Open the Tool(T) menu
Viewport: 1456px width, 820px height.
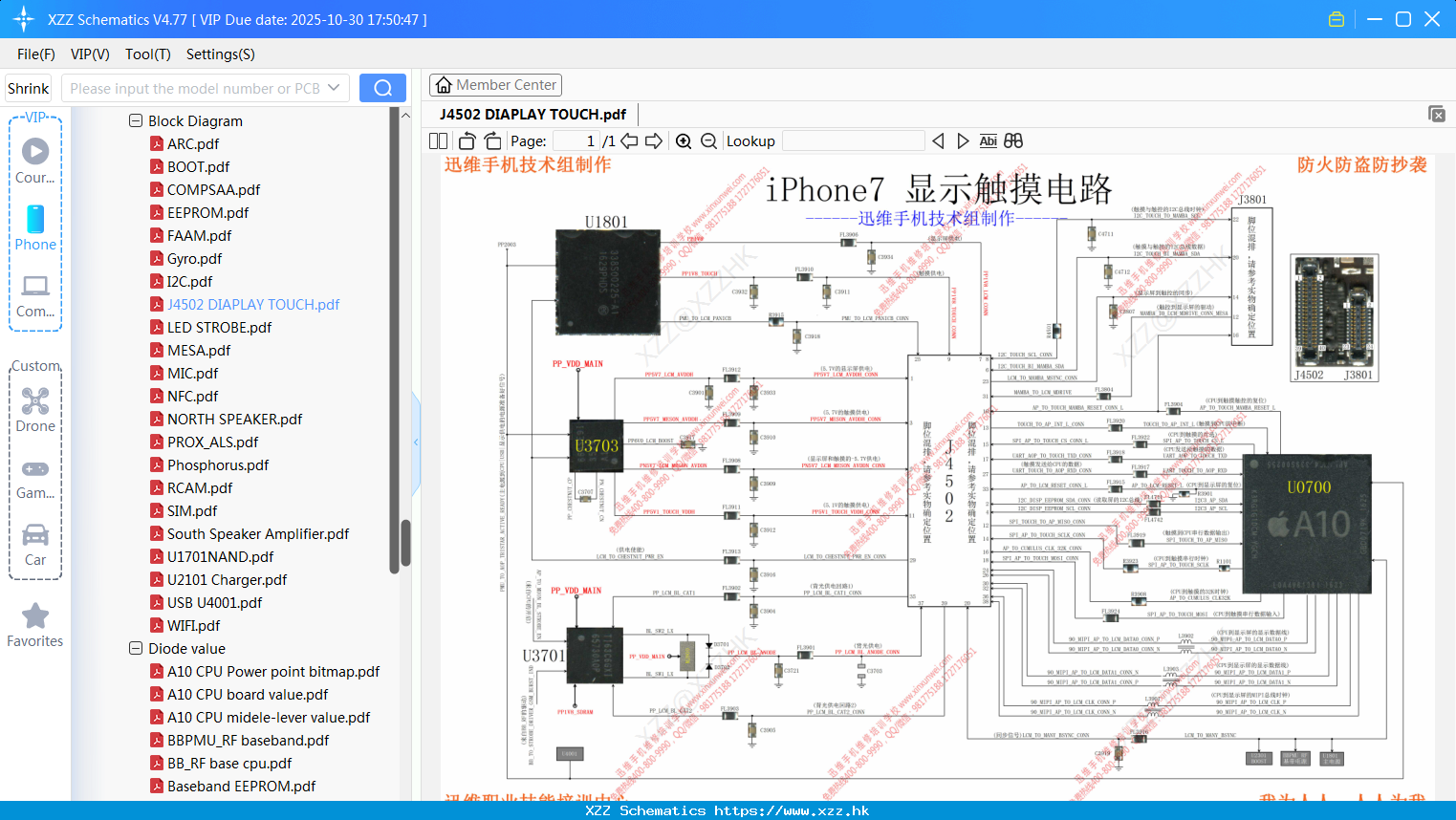point(148,54)
